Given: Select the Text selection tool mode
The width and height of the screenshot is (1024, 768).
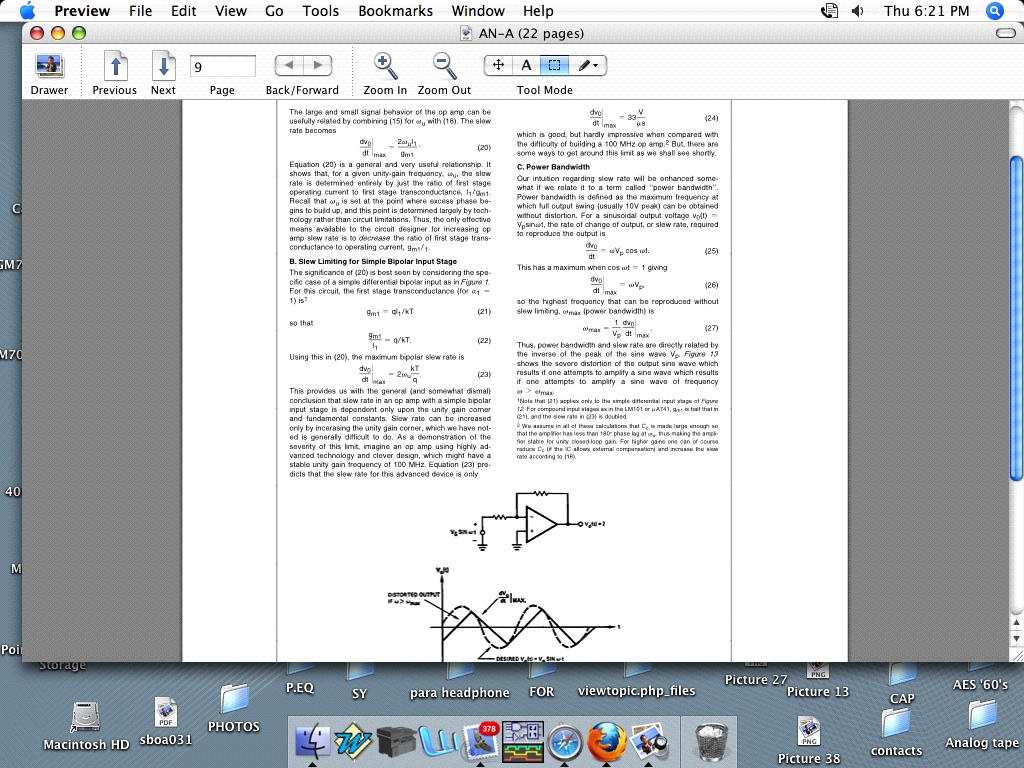Looking at the screenshot, I should click(x=526, y=65).
